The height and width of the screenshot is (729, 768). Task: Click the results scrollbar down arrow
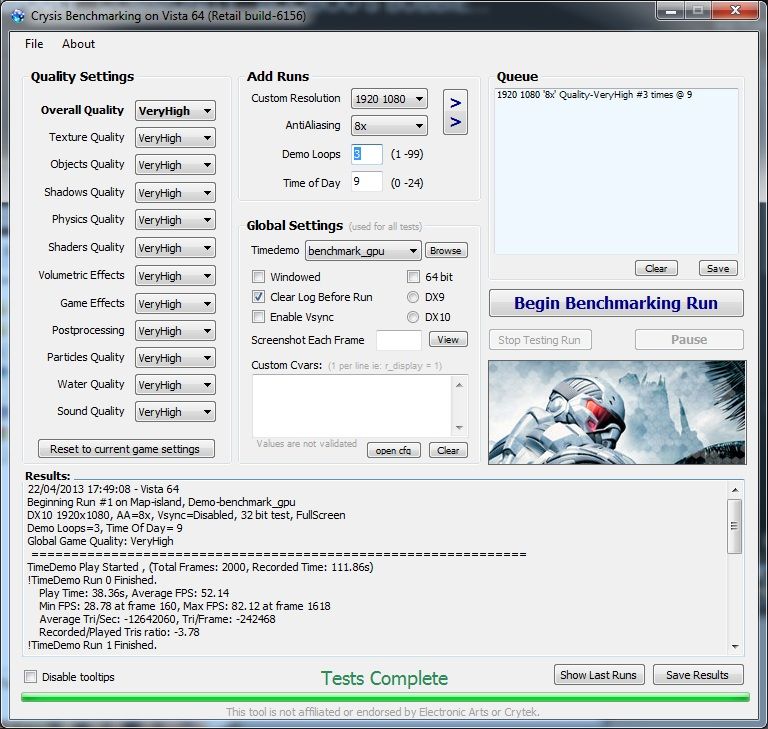coord(735,647)
